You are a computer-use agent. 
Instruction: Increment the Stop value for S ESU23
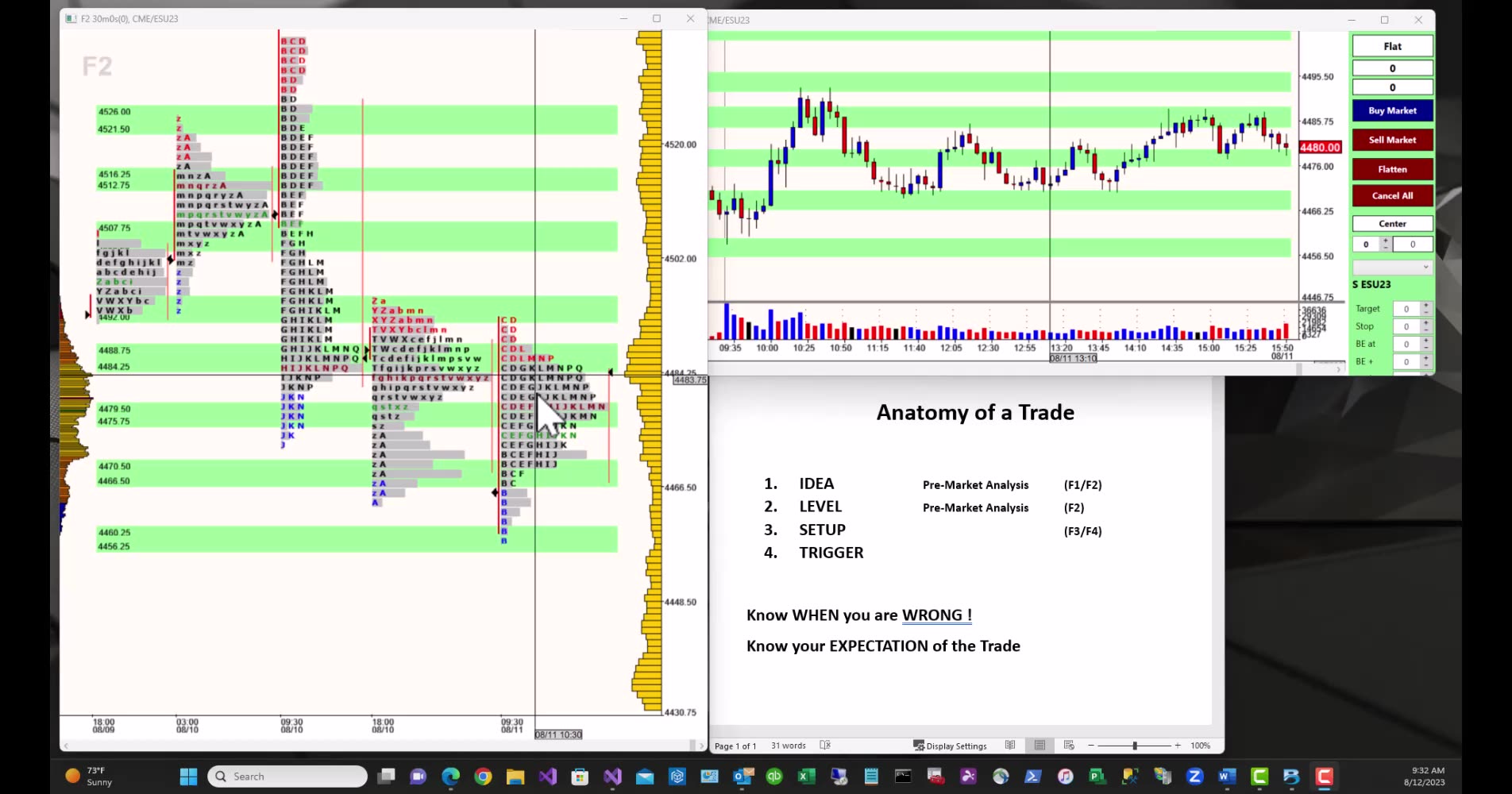[x=1425, y=323]
